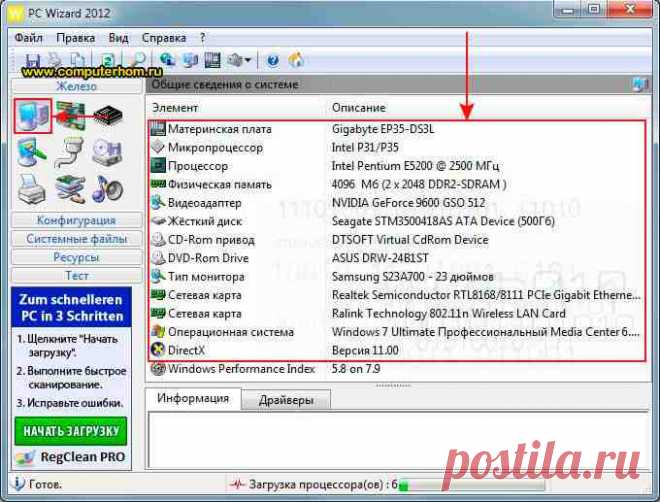Open the Файл menu
The height and width of the screenshot is (502, 660).
click(x=29, y=38)
